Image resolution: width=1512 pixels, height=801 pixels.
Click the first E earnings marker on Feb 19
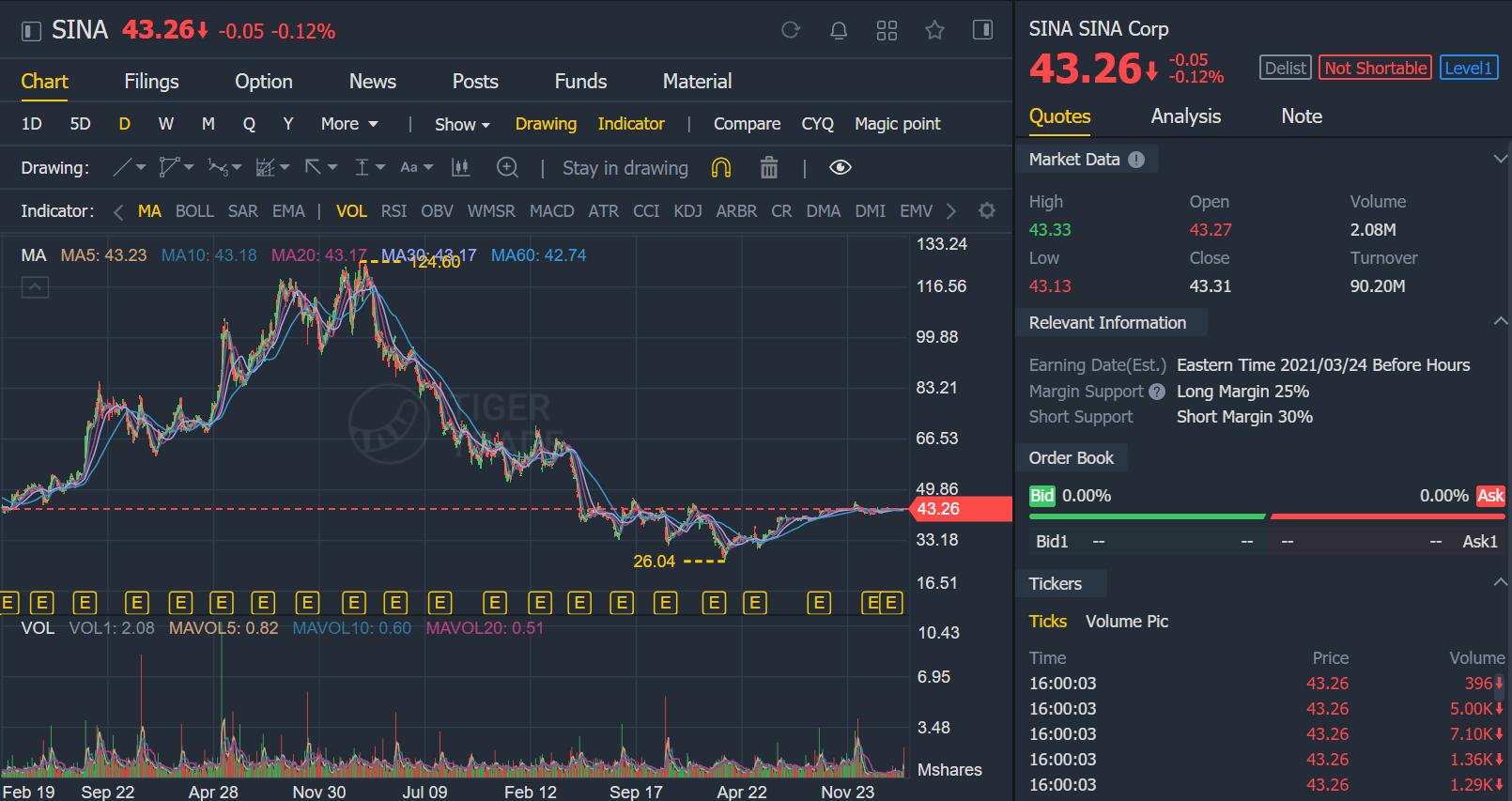coord(8,603)
